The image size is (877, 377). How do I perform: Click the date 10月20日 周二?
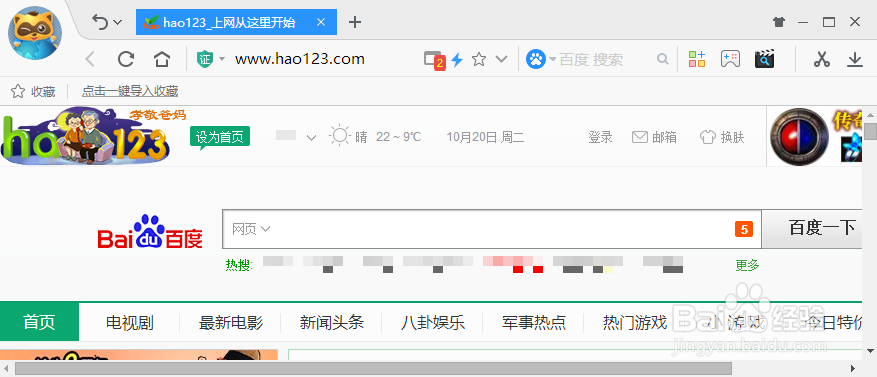pyautogui.click(x=485, y=137)
